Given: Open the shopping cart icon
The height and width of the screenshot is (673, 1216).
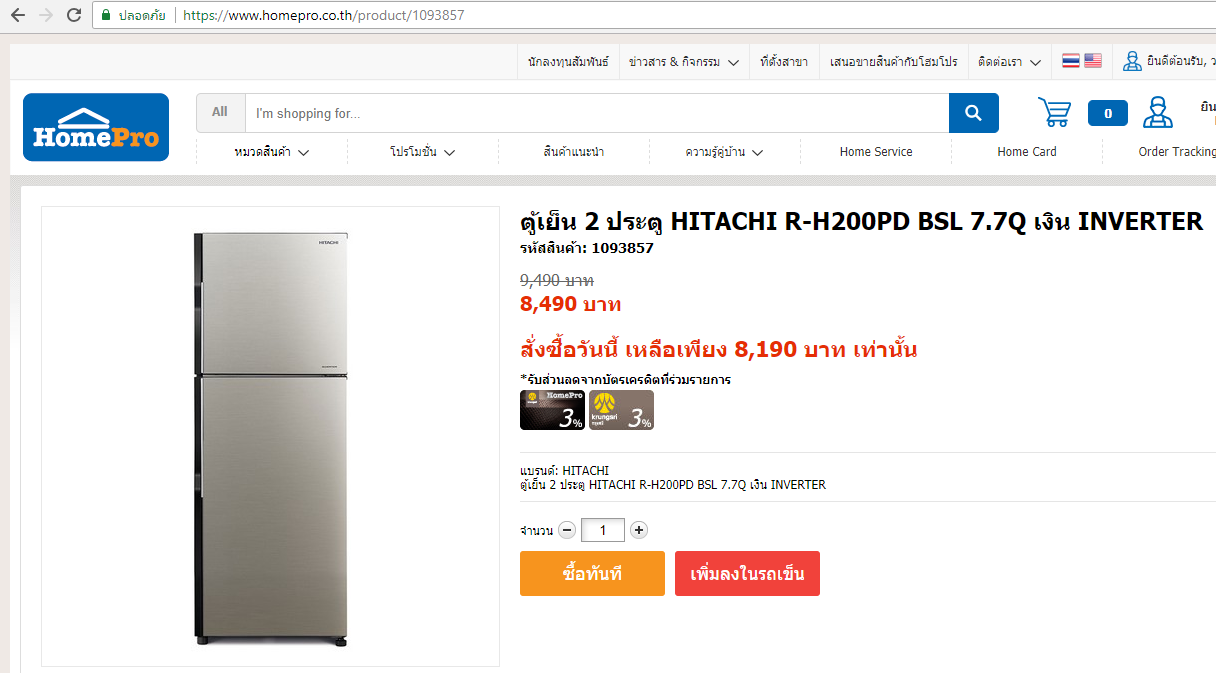Looking at the screenshot, I should (x=1054, y=112).
